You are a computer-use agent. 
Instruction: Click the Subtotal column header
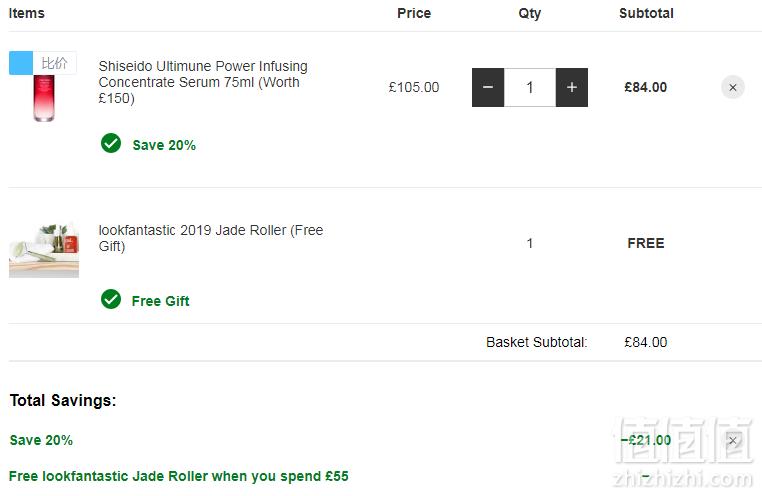[646, 13]
